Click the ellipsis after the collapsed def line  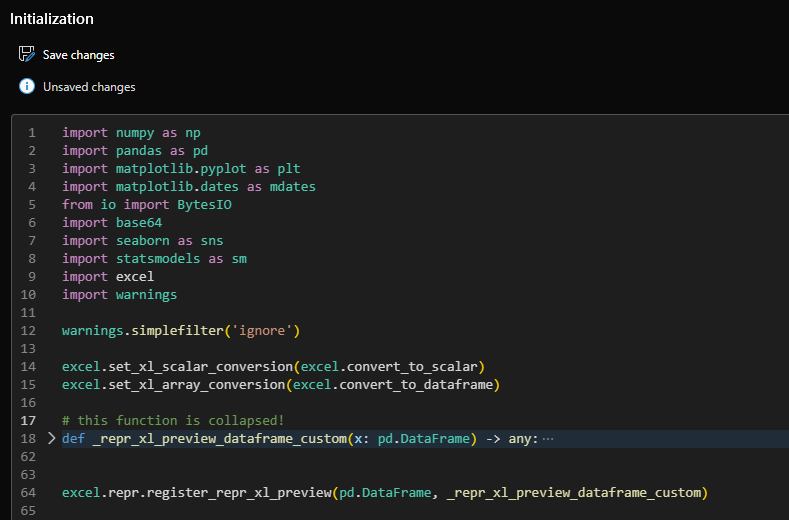[x=547, y=439]
